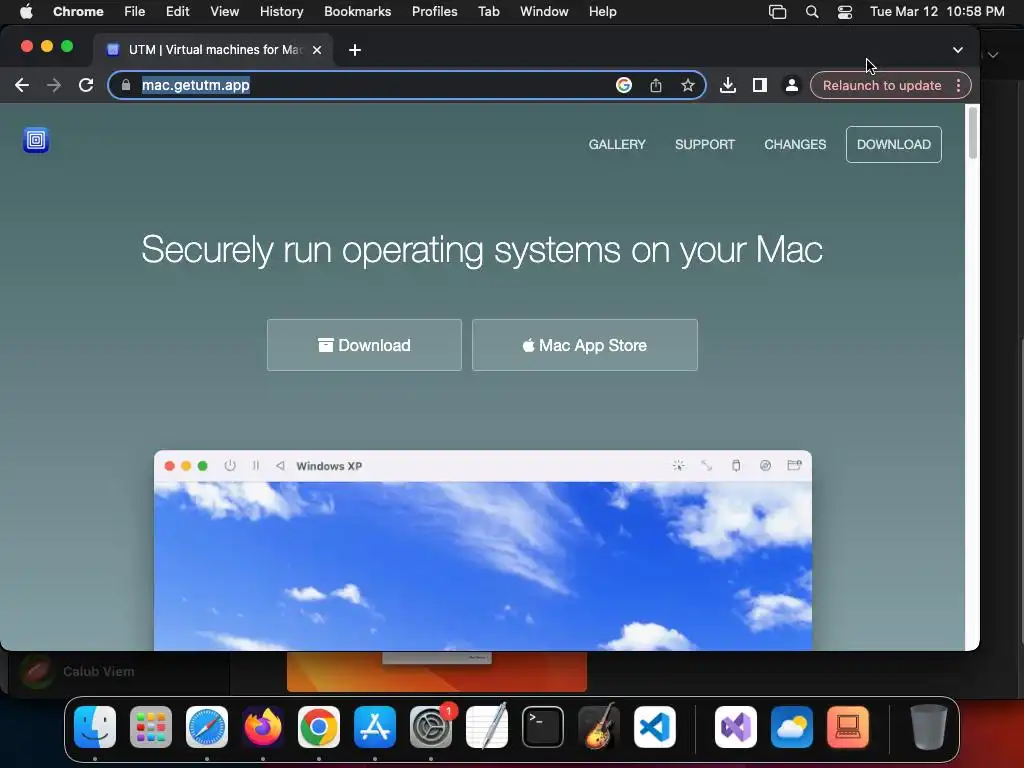Screen dimensions: 1024x768
Task: Open Visual Studio purple icon in Dock
Action: [736, 727]
